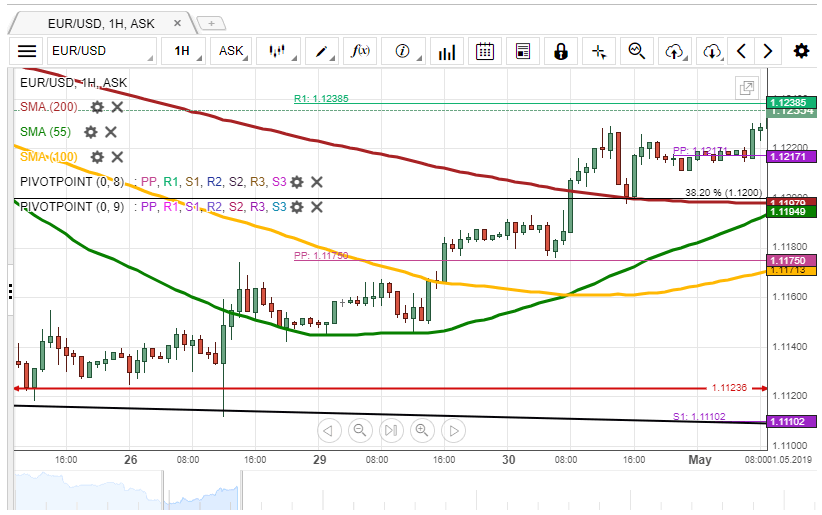Click the magnifier zoom chart tool
822x515 pixels.
tap(637, 51)
